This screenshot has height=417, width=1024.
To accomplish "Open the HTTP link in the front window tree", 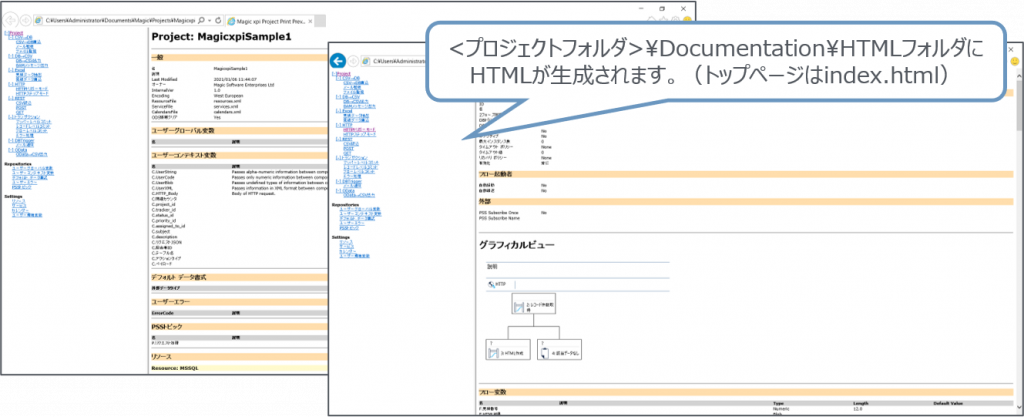I will pos(347,124).
